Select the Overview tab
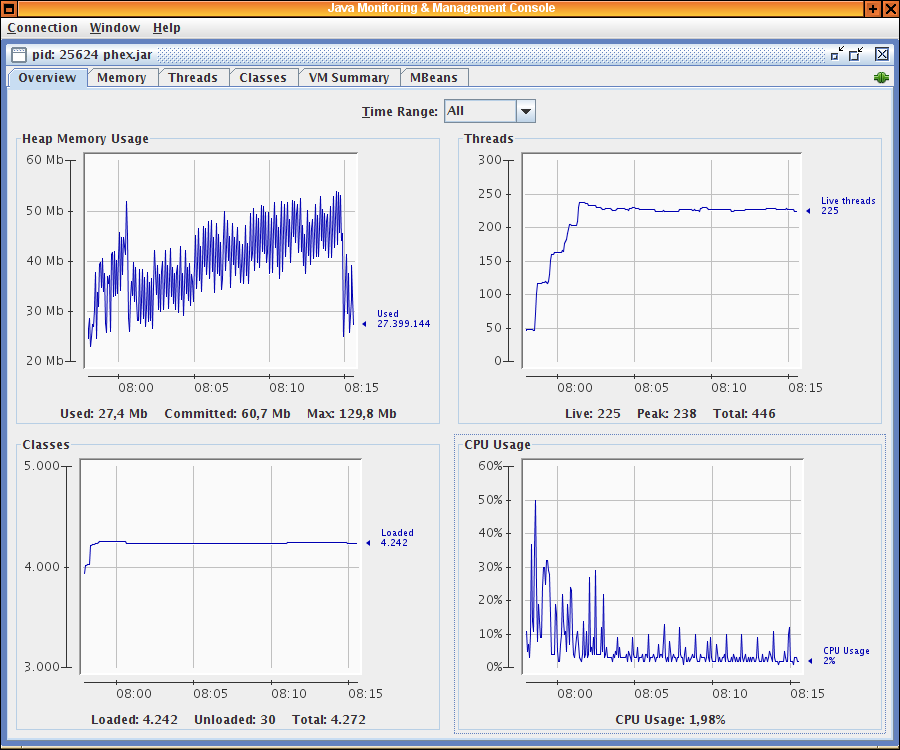Screen dimensions: 900x750 click(47, 77)
